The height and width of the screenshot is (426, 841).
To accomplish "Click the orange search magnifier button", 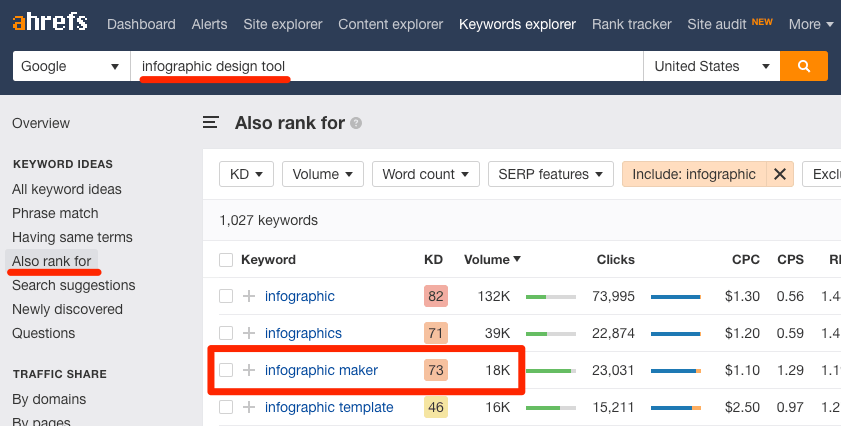I will [804, 66].
